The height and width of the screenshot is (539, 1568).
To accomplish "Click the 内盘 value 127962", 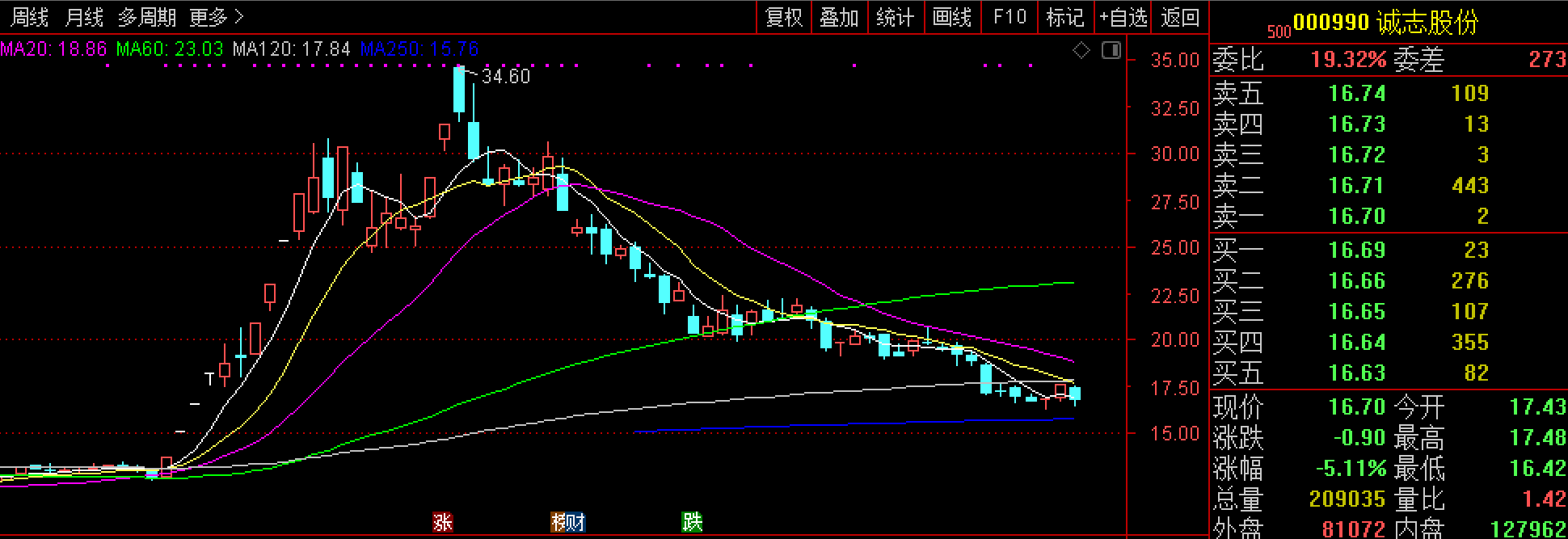I will (1528, 529).
